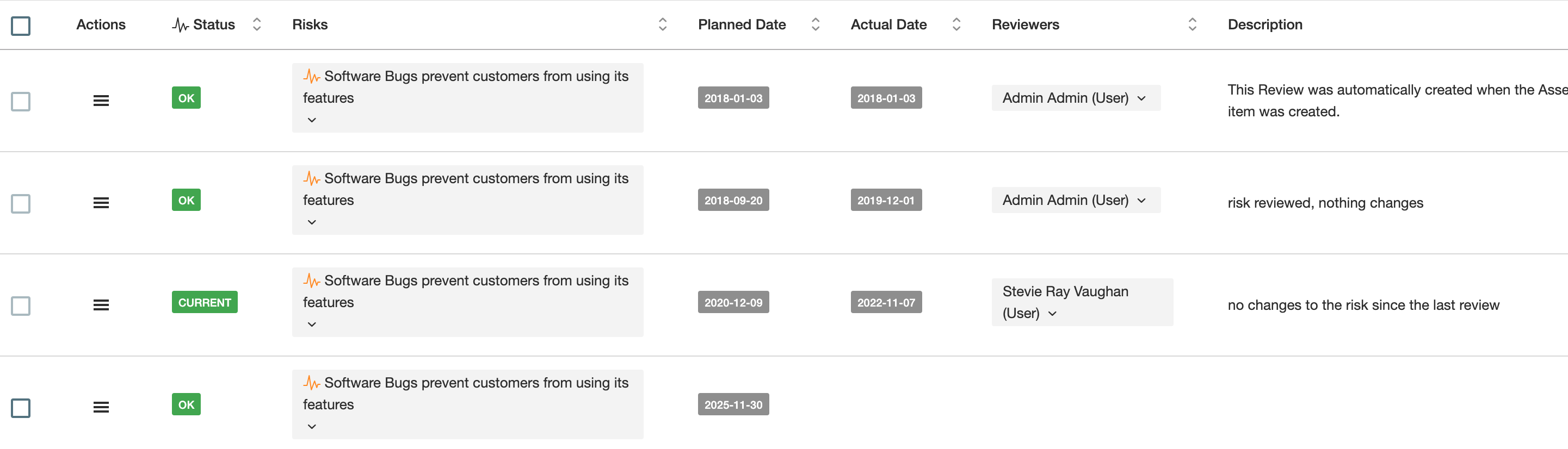Viewport: 1568px width, 449px height.
Task: Check the checkbox on the first OK review
Action: 21,102
